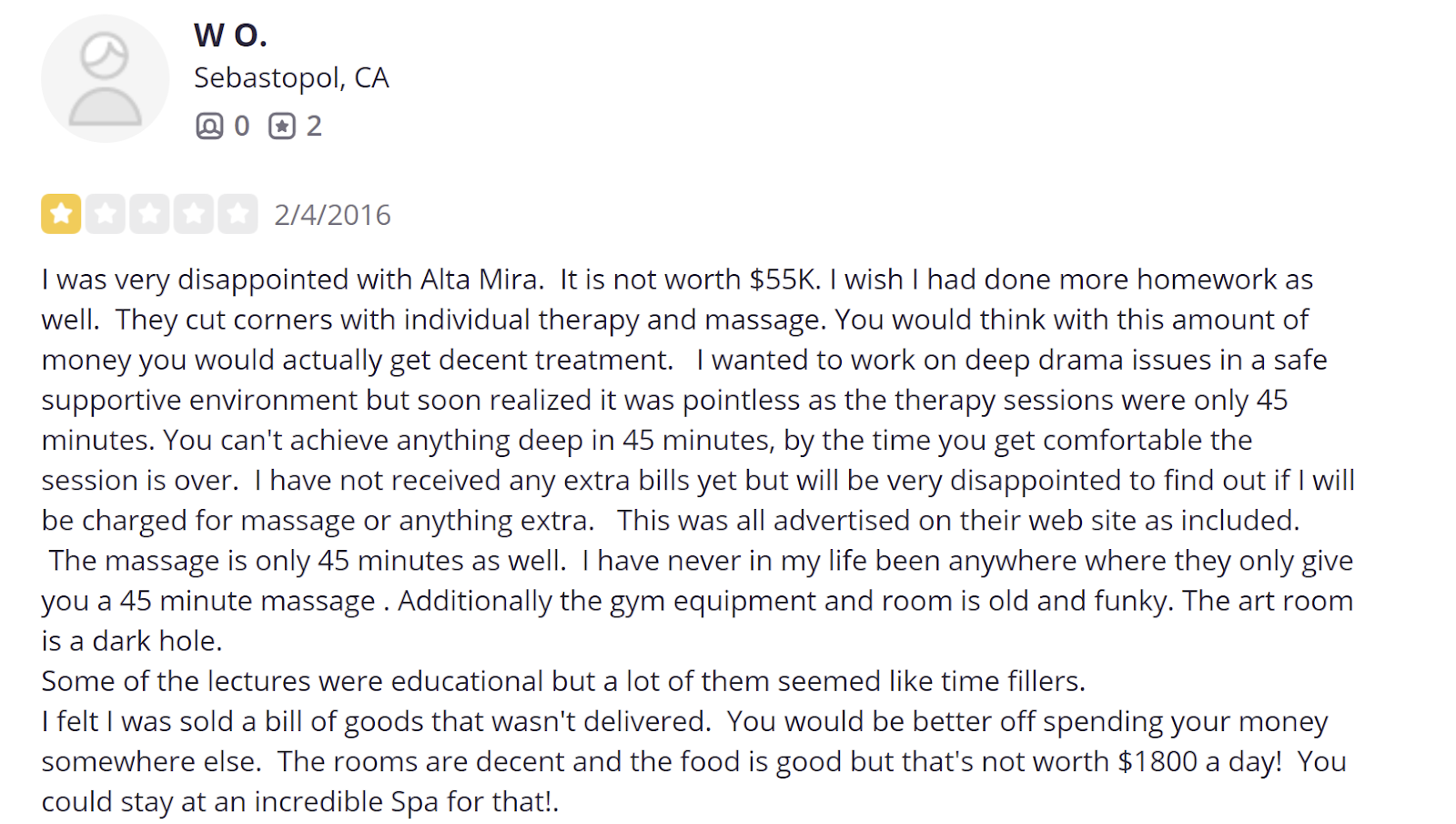Click the phrase is a dark hole
The width and height of the screenshot is (1456, 824).
click(132, 641)
